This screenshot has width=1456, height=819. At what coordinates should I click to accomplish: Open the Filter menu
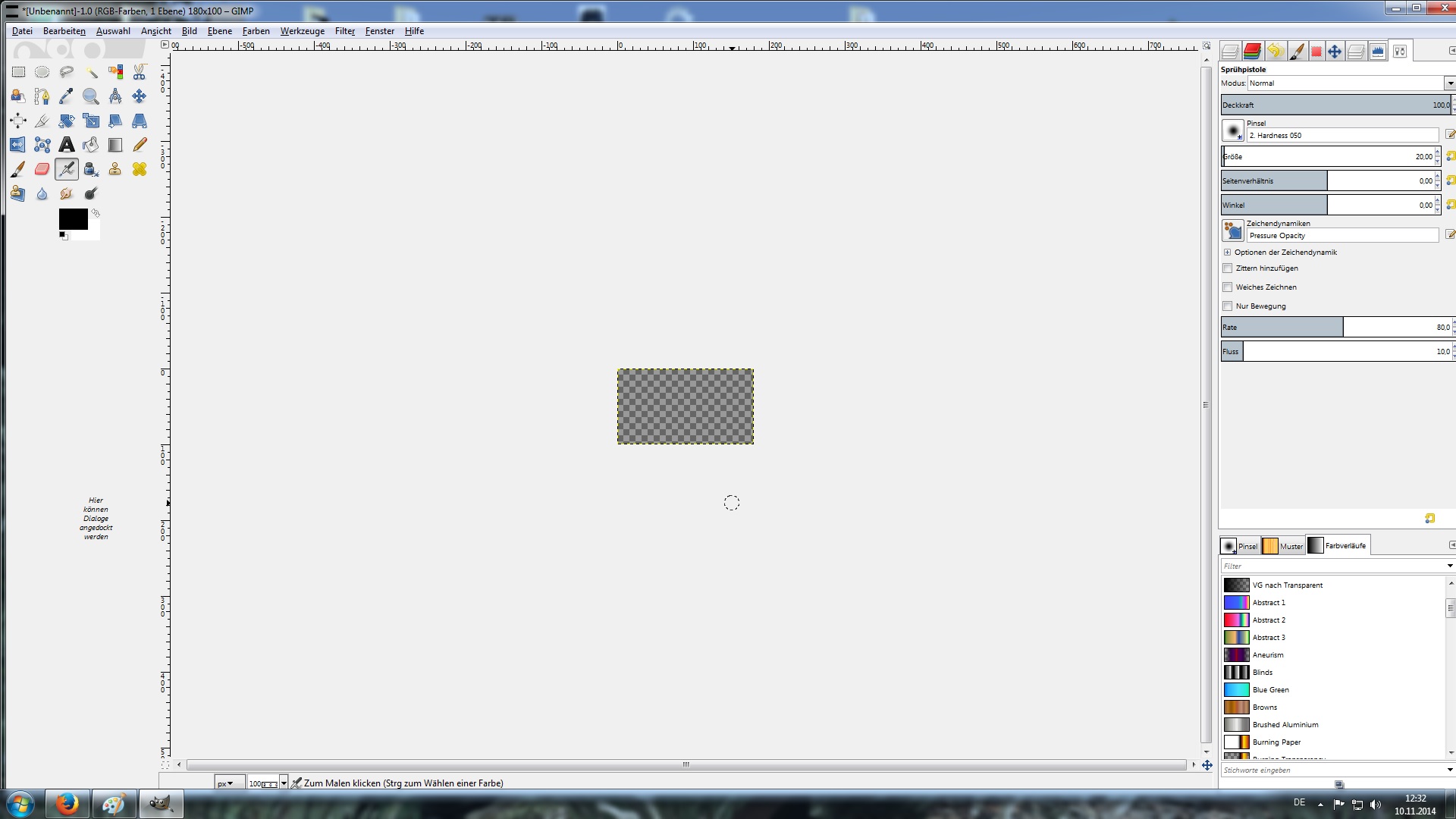click(344, 31)
